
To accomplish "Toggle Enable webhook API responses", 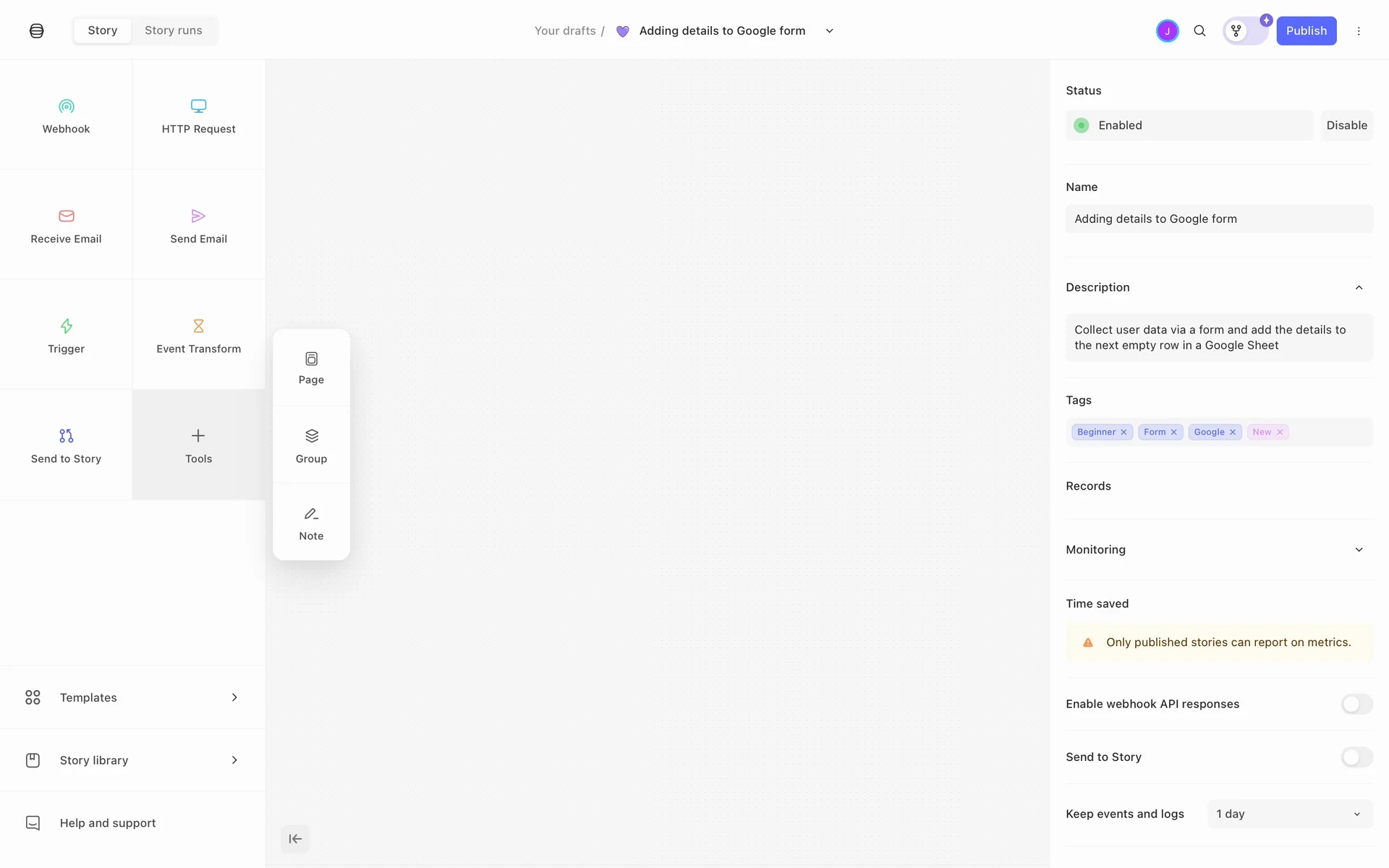I will click(1356, 704).
